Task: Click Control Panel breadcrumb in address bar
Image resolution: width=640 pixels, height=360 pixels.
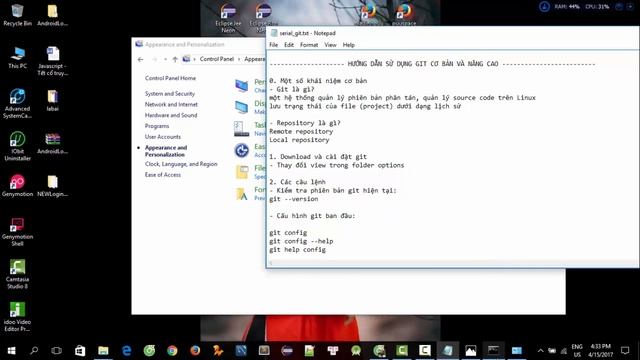Action: [217, 59]
